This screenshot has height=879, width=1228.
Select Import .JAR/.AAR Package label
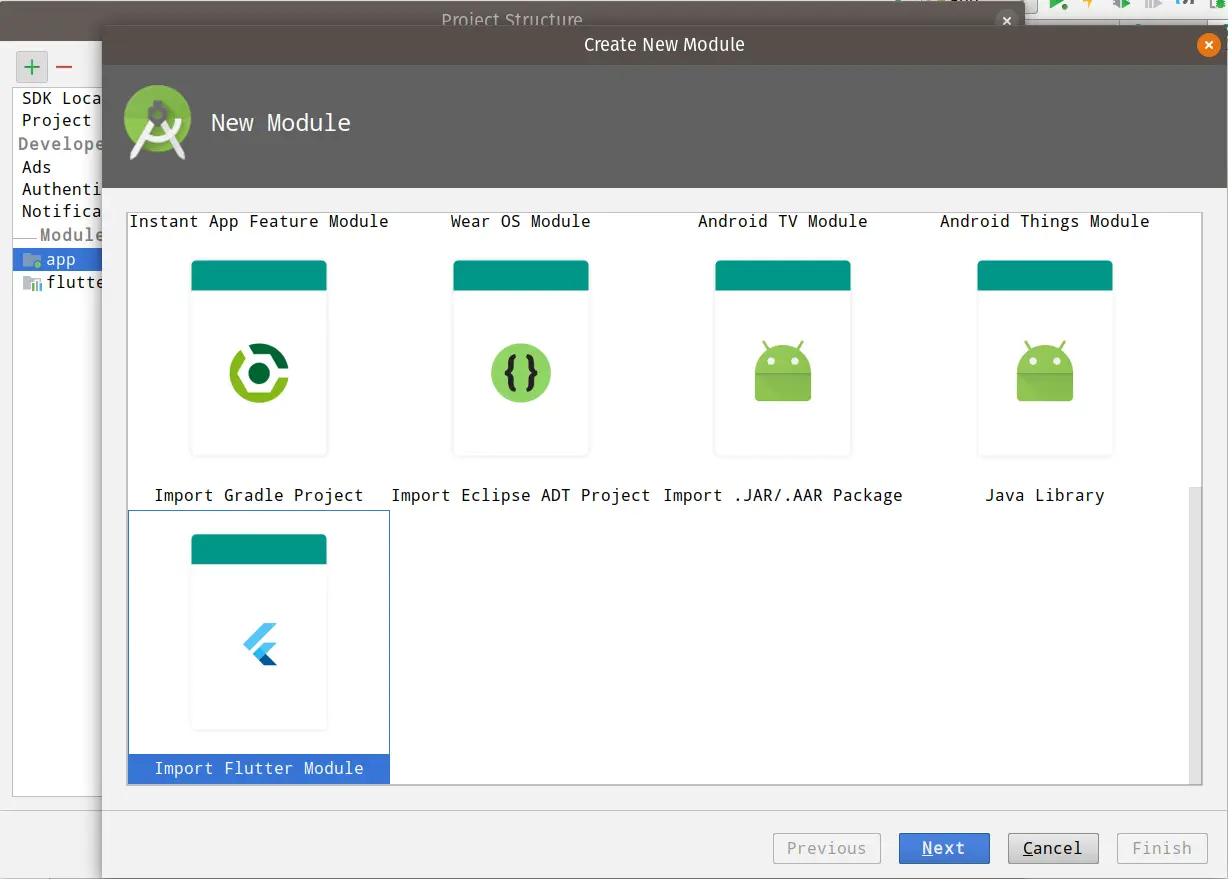click(x=783, y=495)
